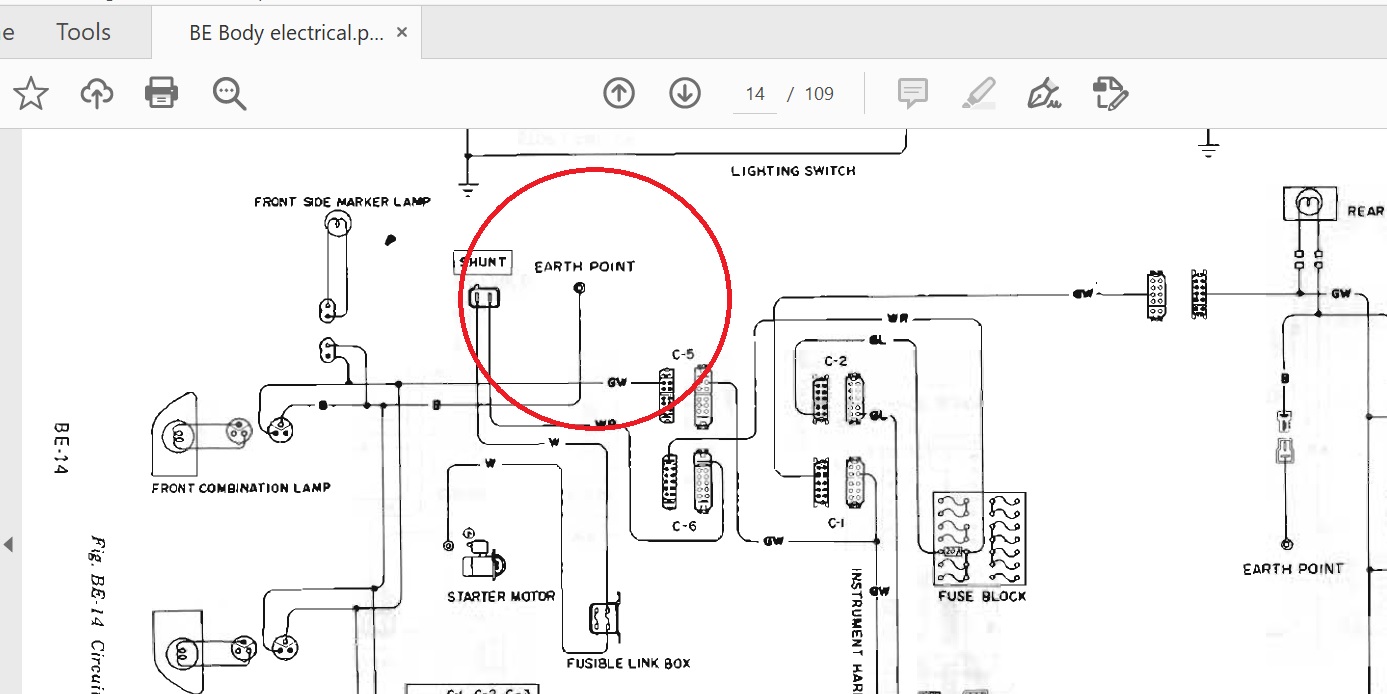Go to next page arrow
This screenshot has width=1387, height=694.
(x=685, y=94)
